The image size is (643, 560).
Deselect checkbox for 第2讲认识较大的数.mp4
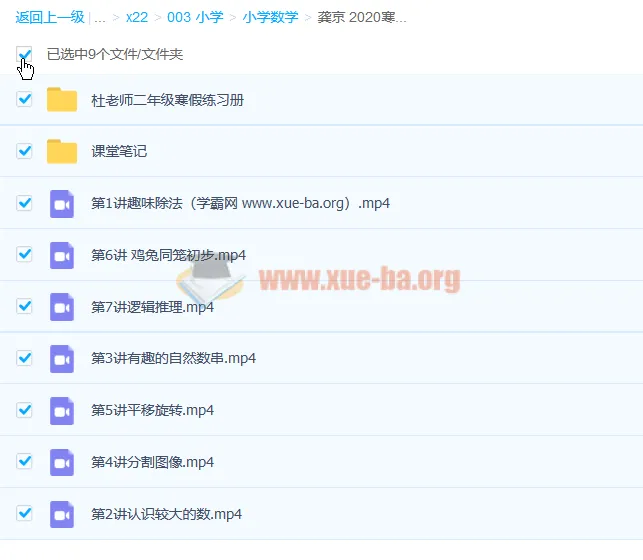25,514
